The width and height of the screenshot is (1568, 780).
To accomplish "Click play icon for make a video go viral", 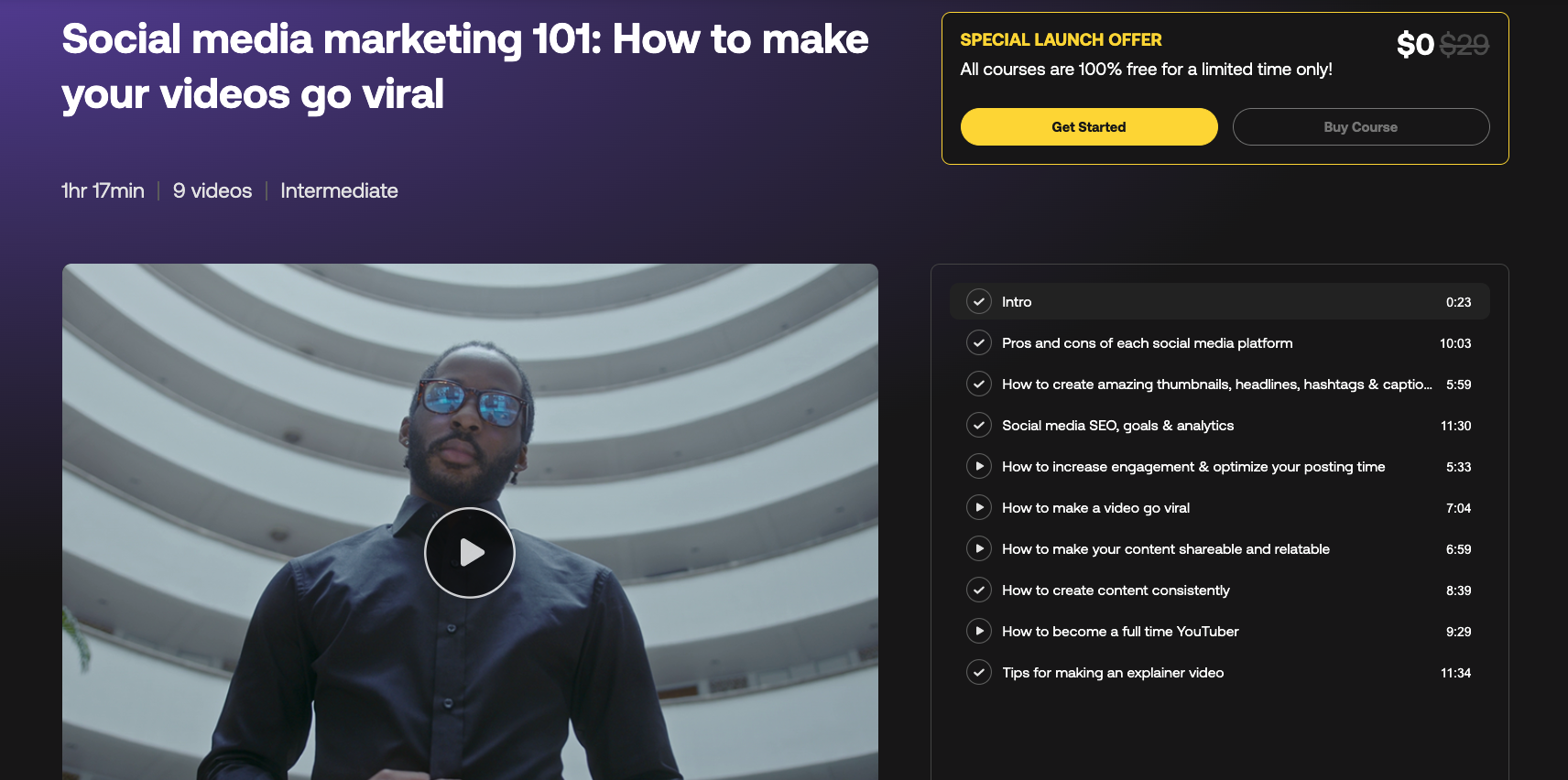I will [x=979, y=507].
